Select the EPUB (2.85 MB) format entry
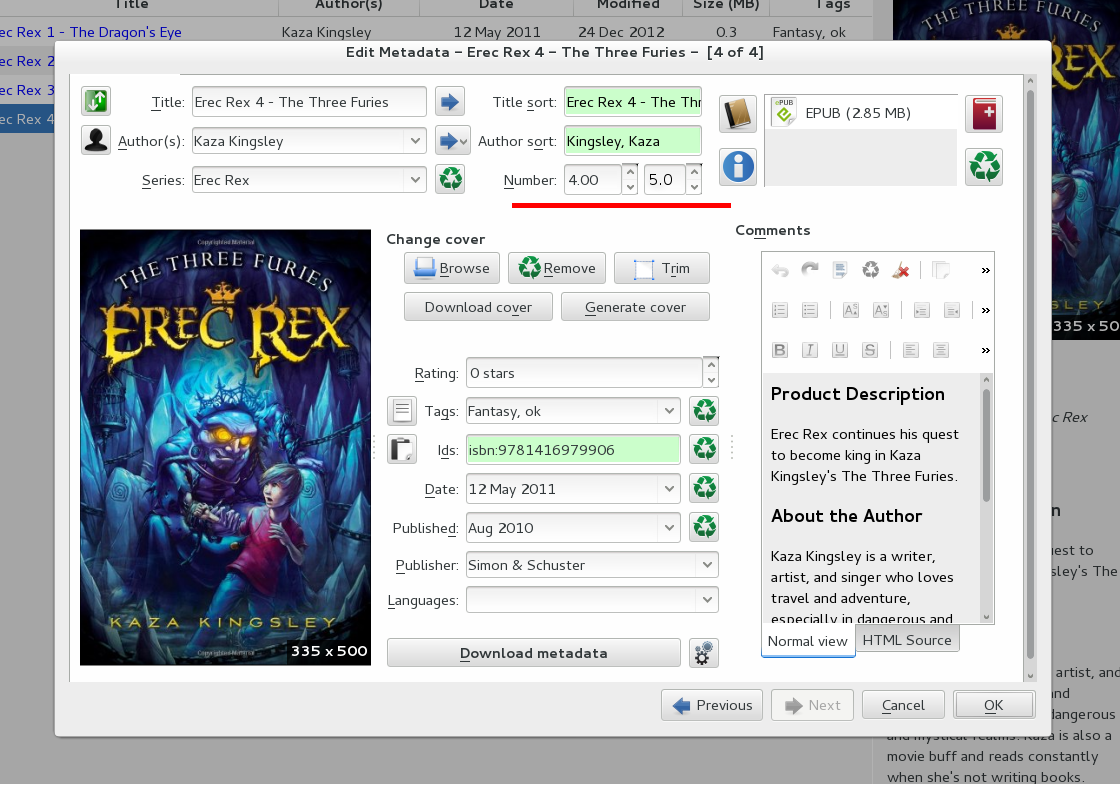The width and height of the screenshot is (1120, 785). point(861,113)
